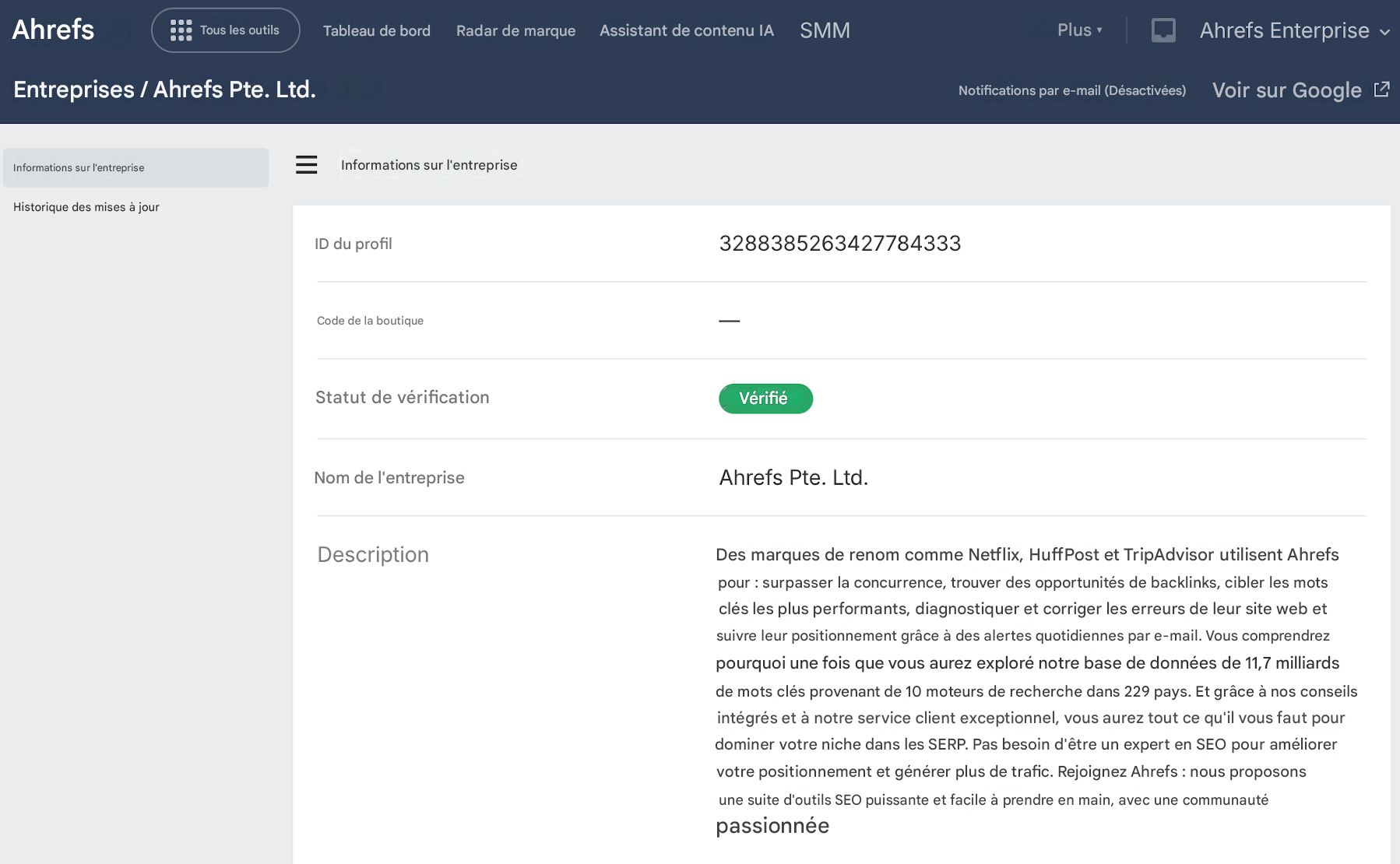
Task: Expand the Plus dropdown
Action: (x=1080, y=30)
